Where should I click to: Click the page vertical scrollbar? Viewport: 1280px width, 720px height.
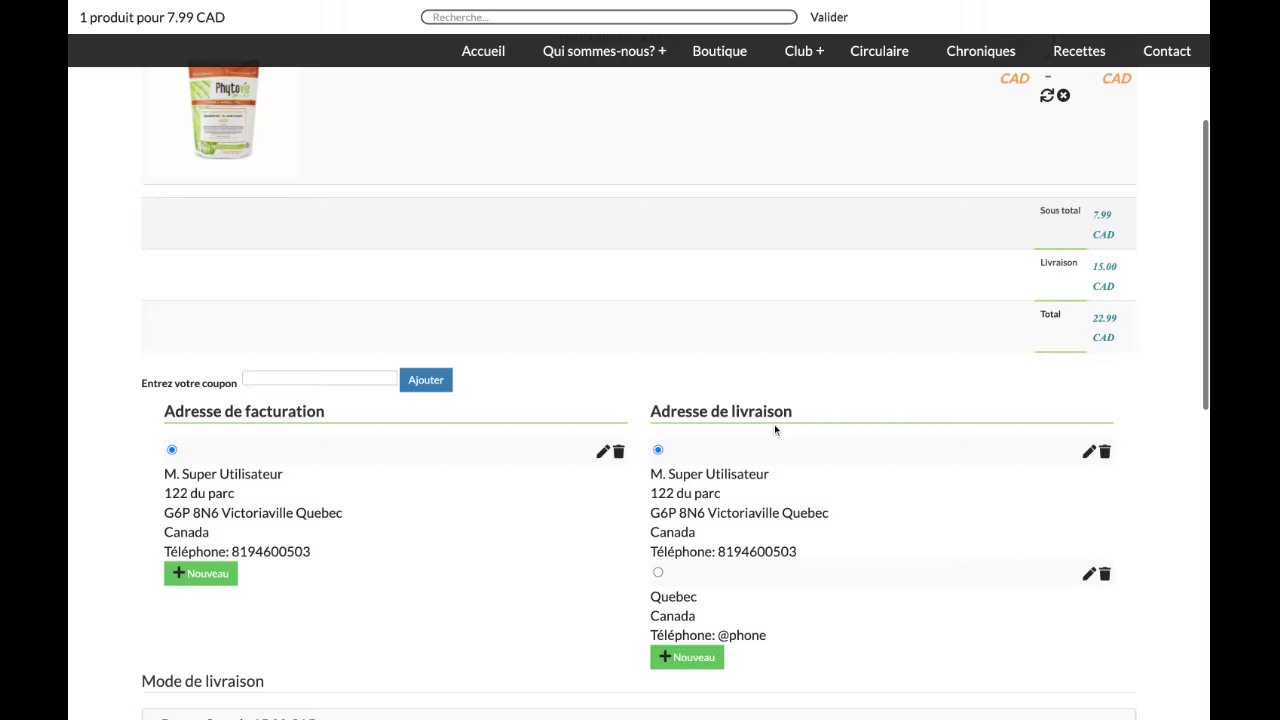(x=1205, y=264)
